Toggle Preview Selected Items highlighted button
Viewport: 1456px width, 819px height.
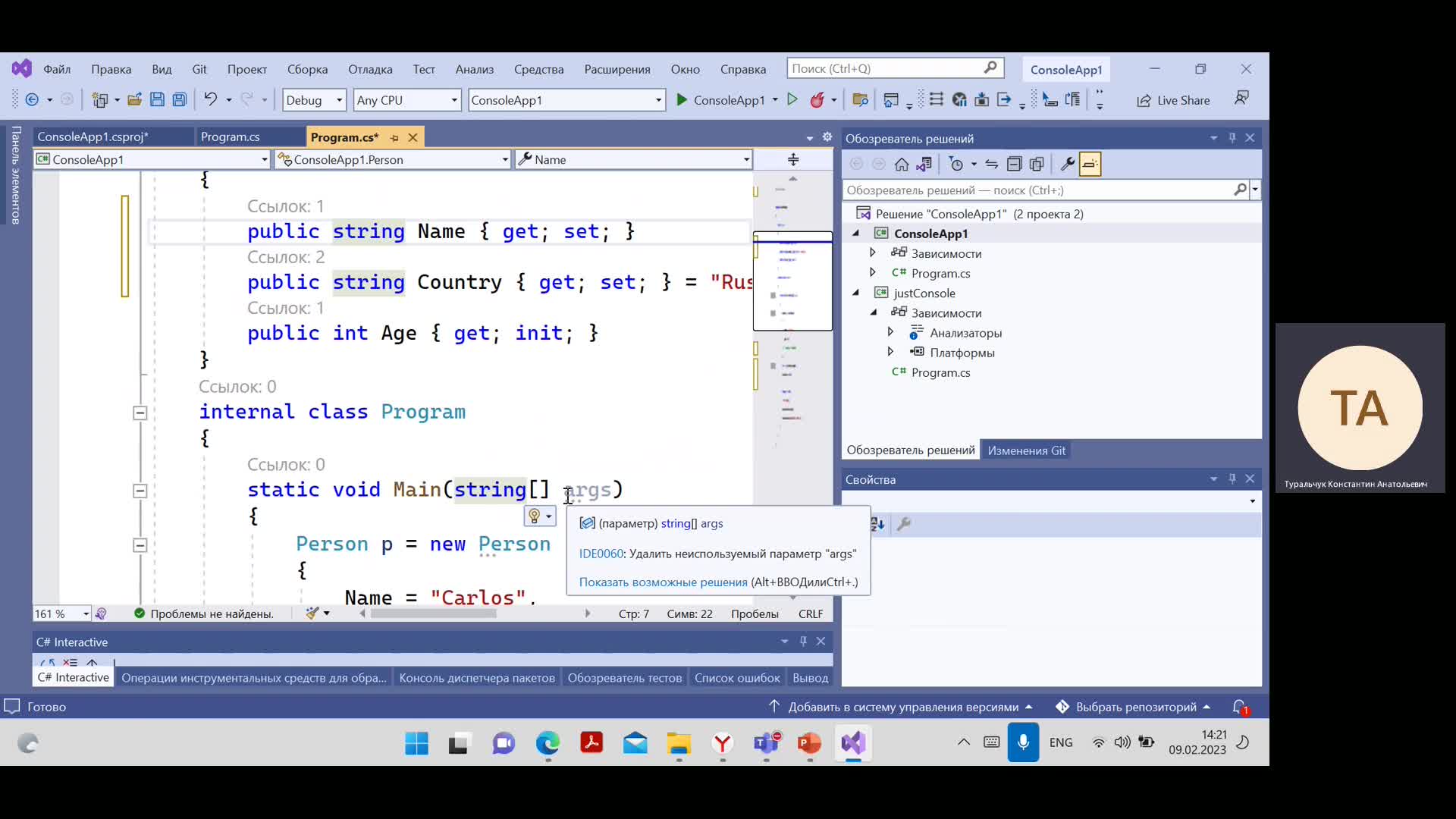coord(1090,164)
